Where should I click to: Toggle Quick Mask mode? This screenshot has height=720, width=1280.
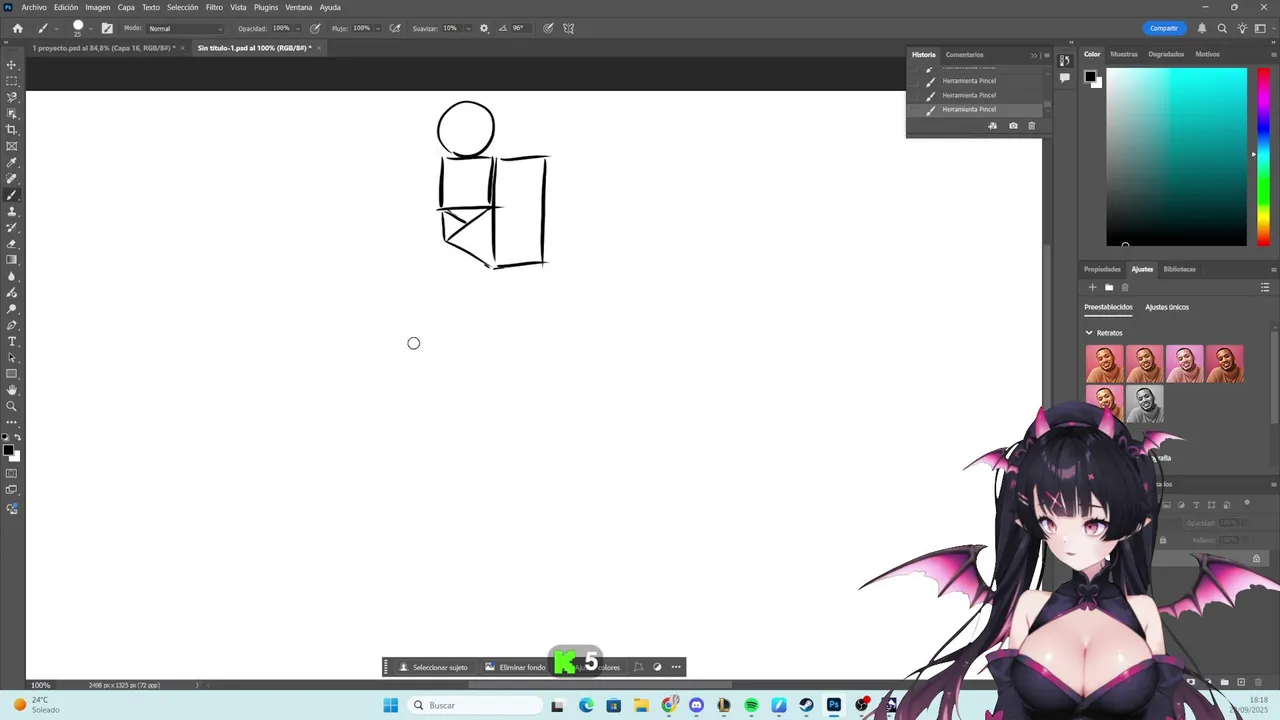(x=12, y=473)
